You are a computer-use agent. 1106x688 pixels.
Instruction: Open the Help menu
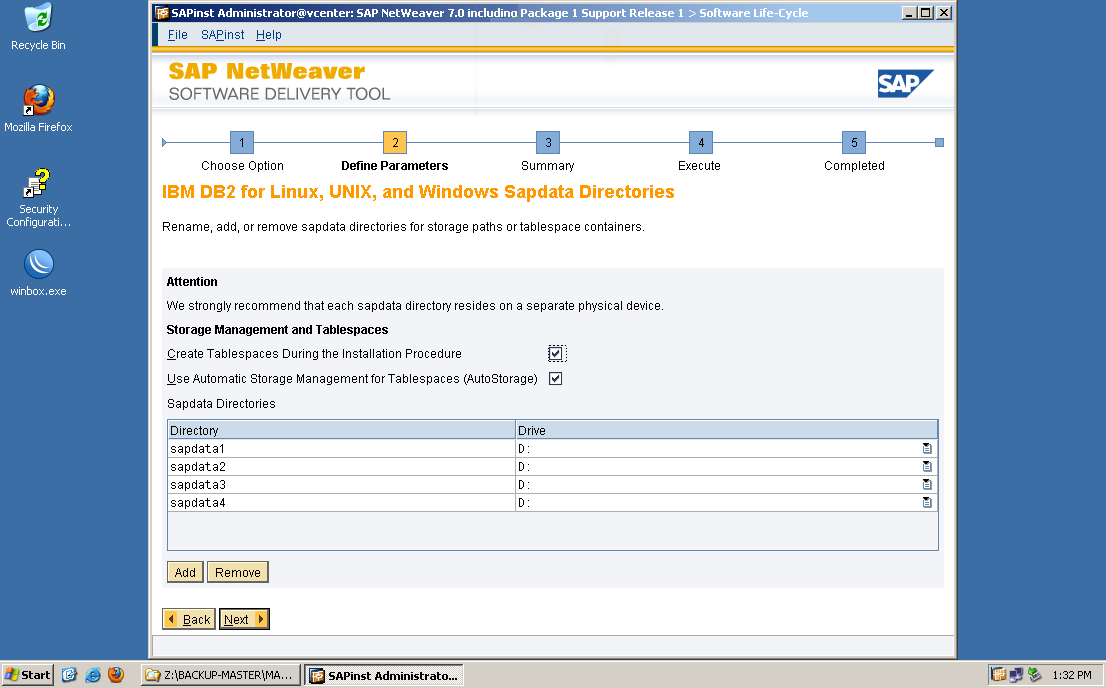268,35
